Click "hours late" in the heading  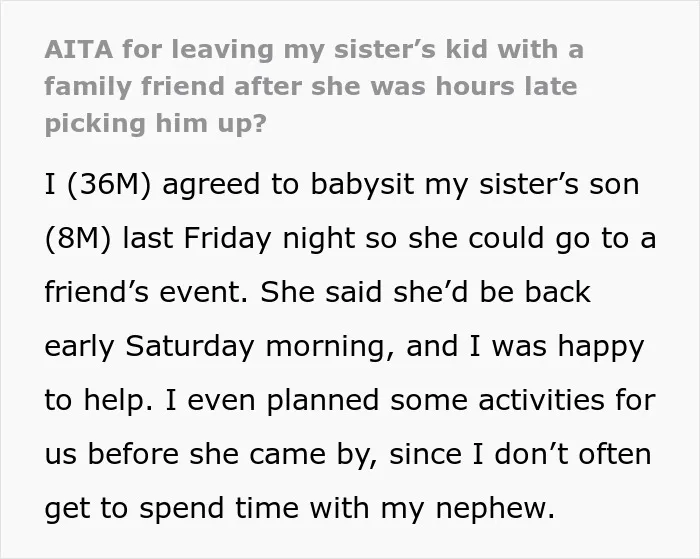tap(506, 86)
